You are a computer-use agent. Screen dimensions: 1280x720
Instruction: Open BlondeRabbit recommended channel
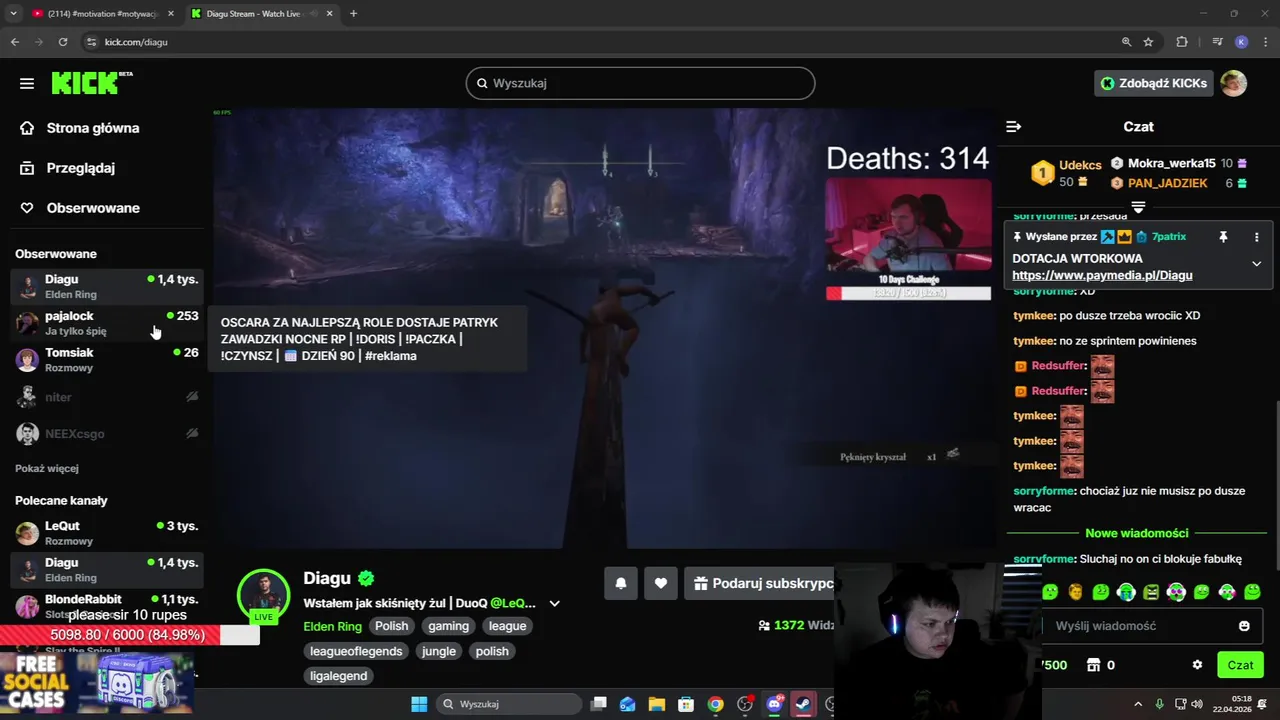[x=106, y=606]
